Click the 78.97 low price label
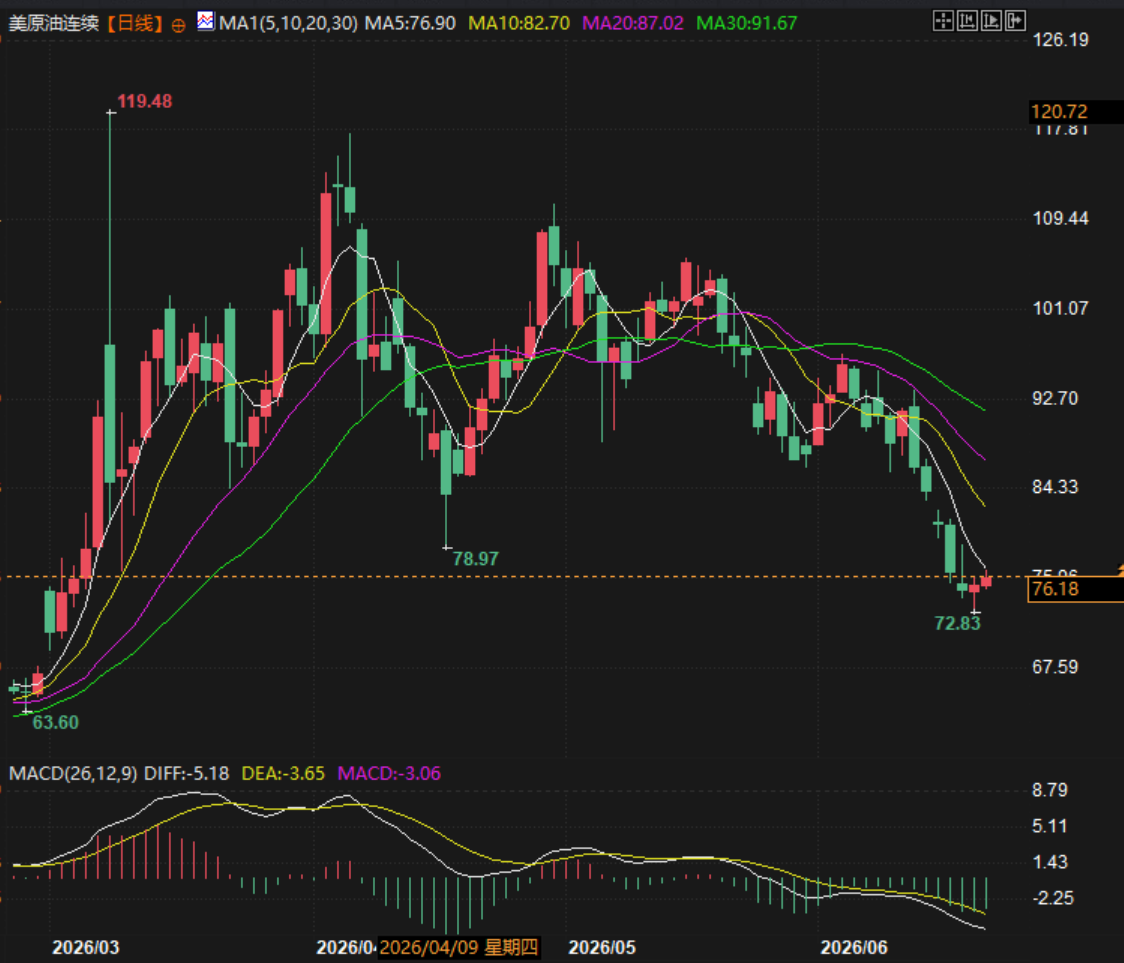The width and height of the screenshot is (1124, 963). tap(475, 559)
